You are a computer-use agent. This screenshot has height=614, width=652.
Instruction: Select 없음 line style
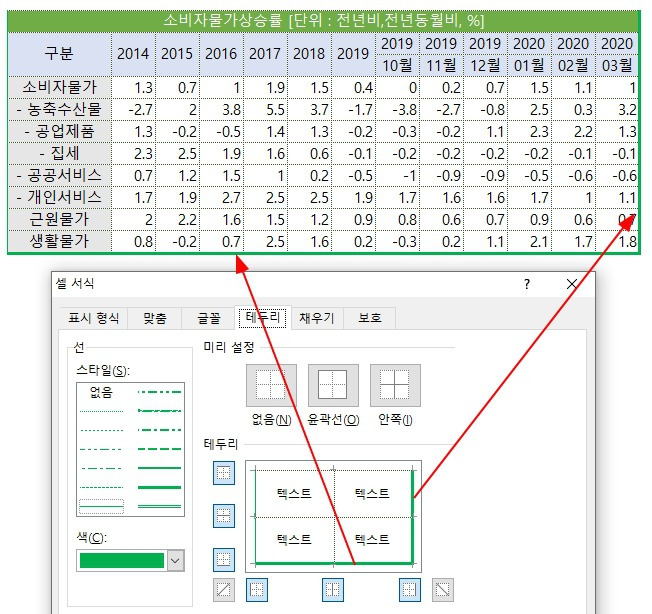pos(101,392)
